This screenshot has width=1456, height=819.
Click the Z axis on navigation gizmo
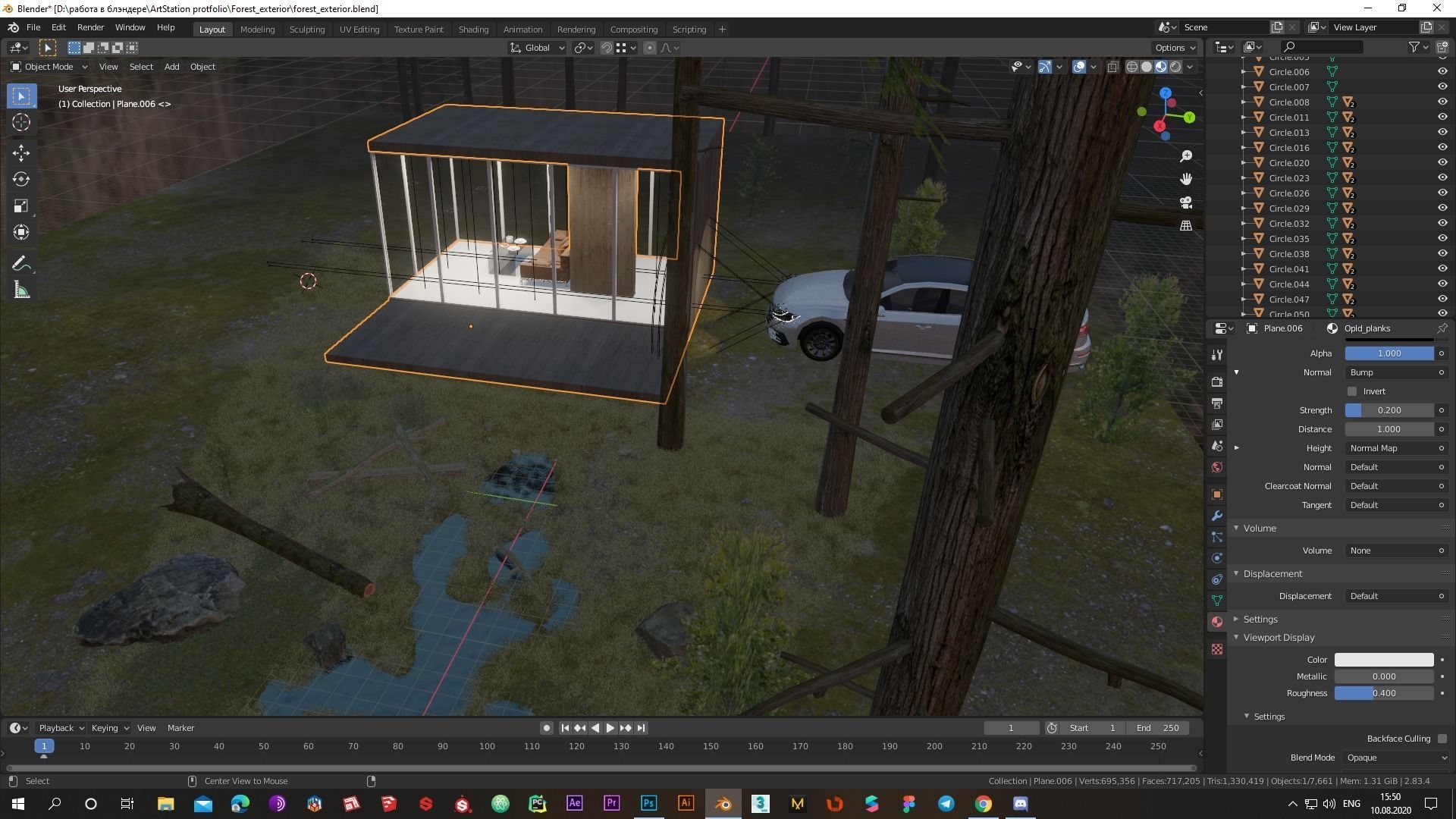(x=1166, y=93)
